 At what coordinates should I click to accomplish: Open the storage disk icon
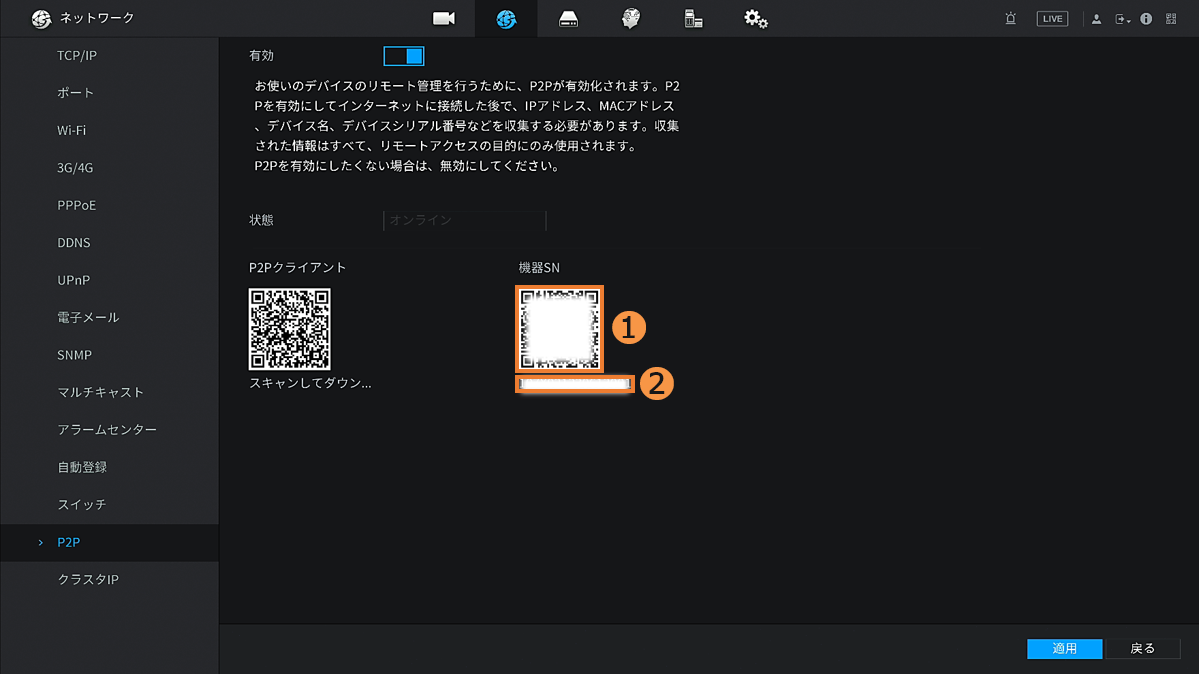tap(568, 19)
